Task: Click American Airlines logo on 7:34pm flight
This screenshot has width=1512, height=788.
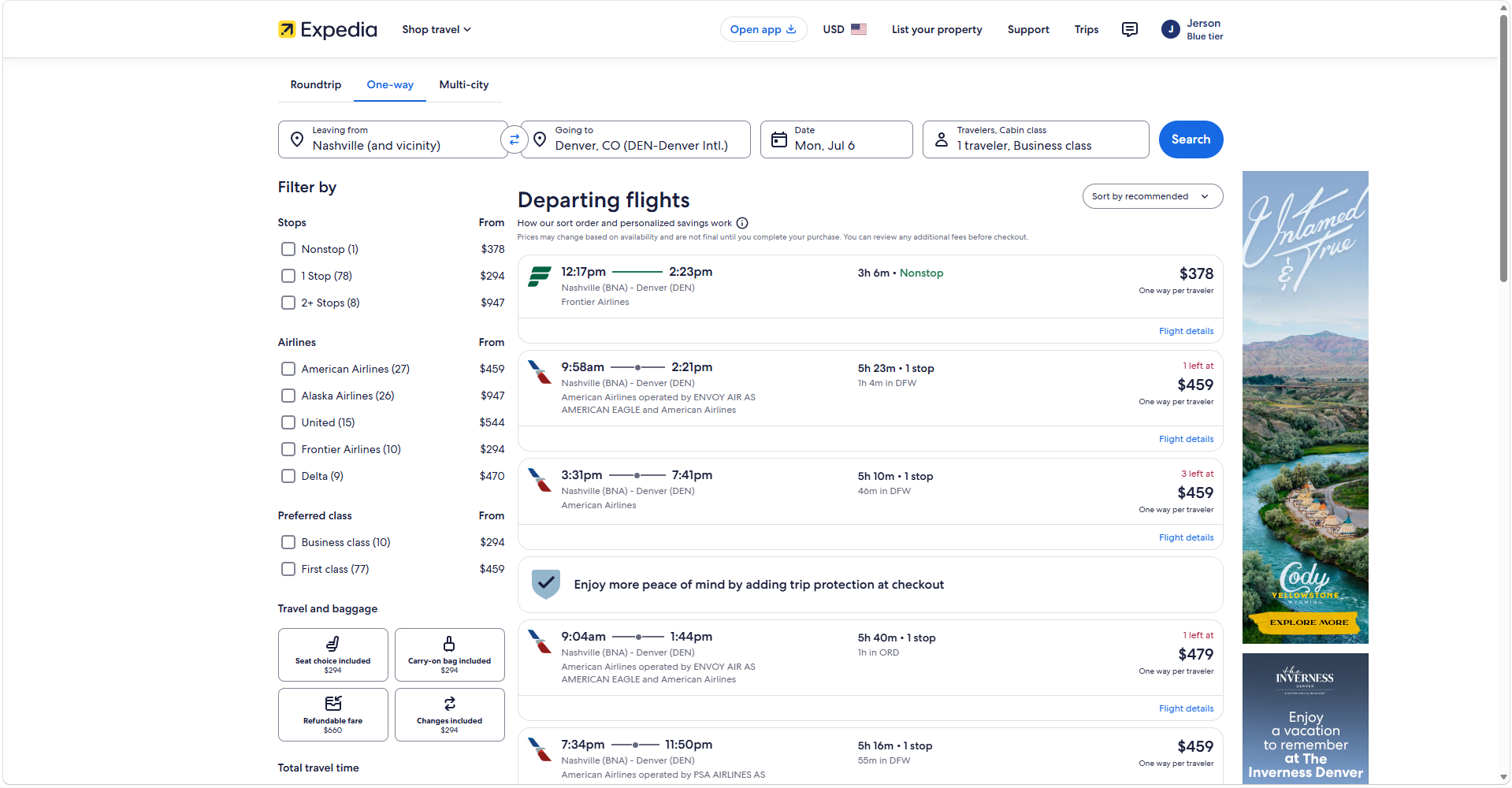Action: pos(540,749)
